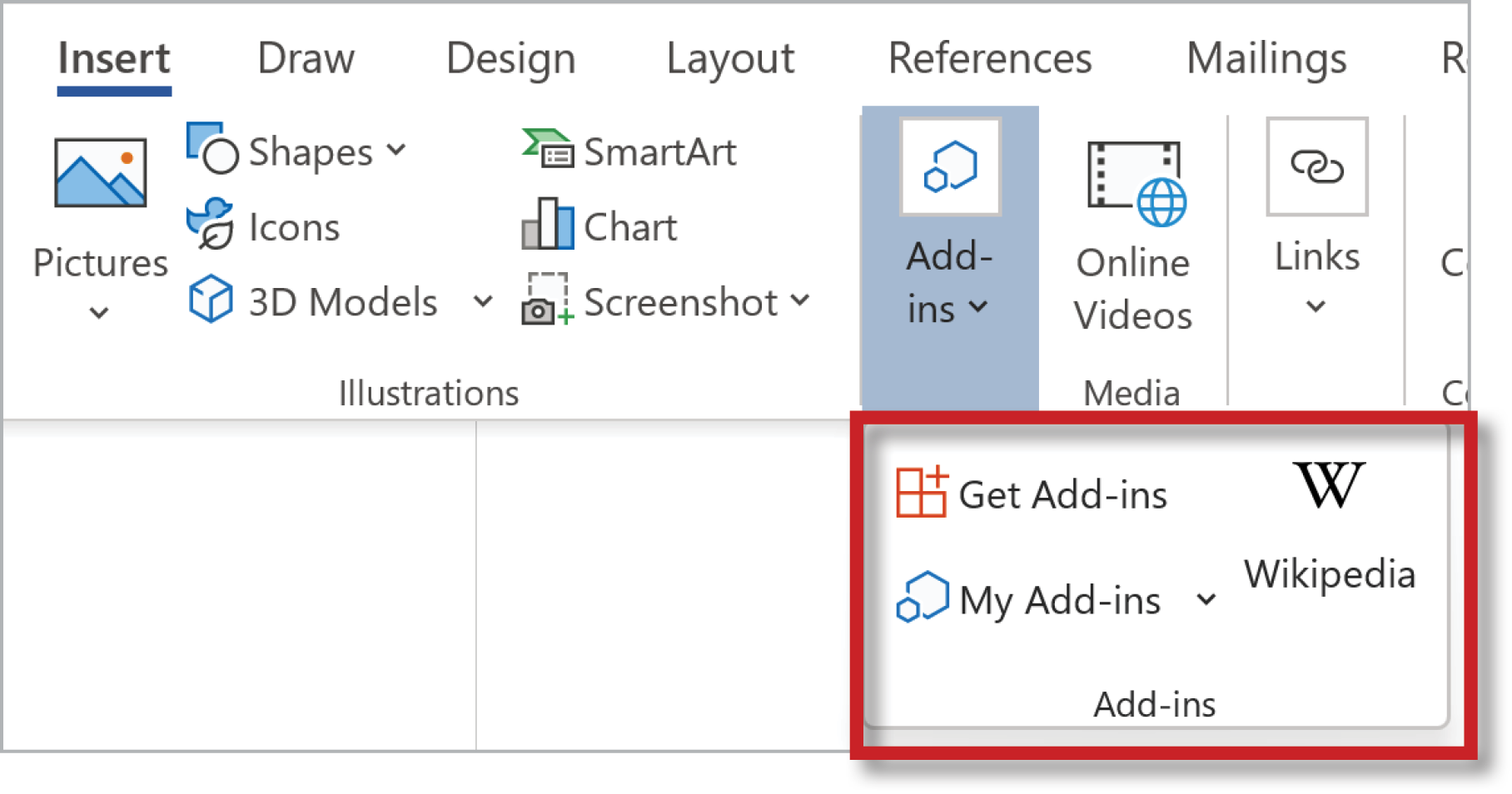Switch to the Insert tab
This screenshot has width=1512, height=794.
tap(114, 58)
